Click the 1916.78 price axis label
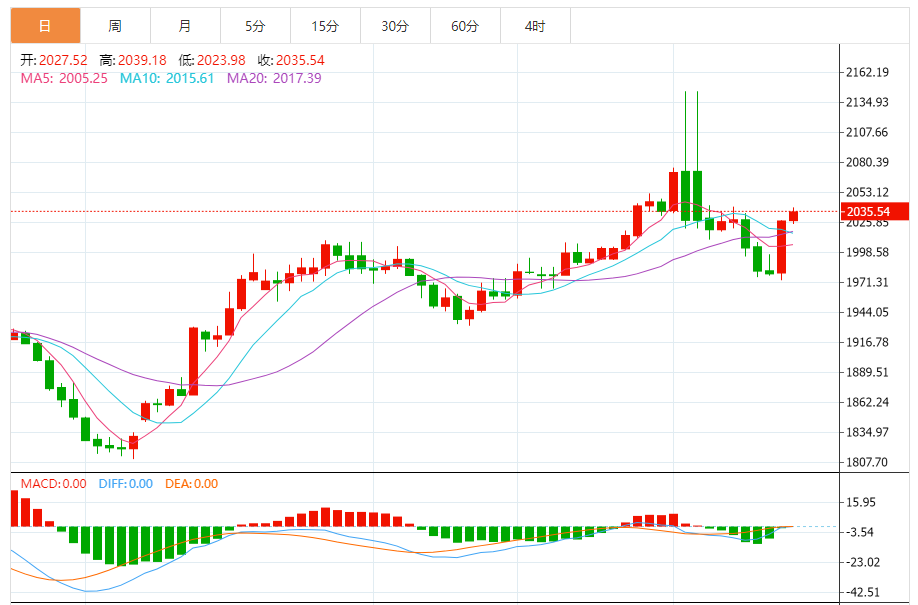Viewport: 918px width, 605px height. pos(867,342)
